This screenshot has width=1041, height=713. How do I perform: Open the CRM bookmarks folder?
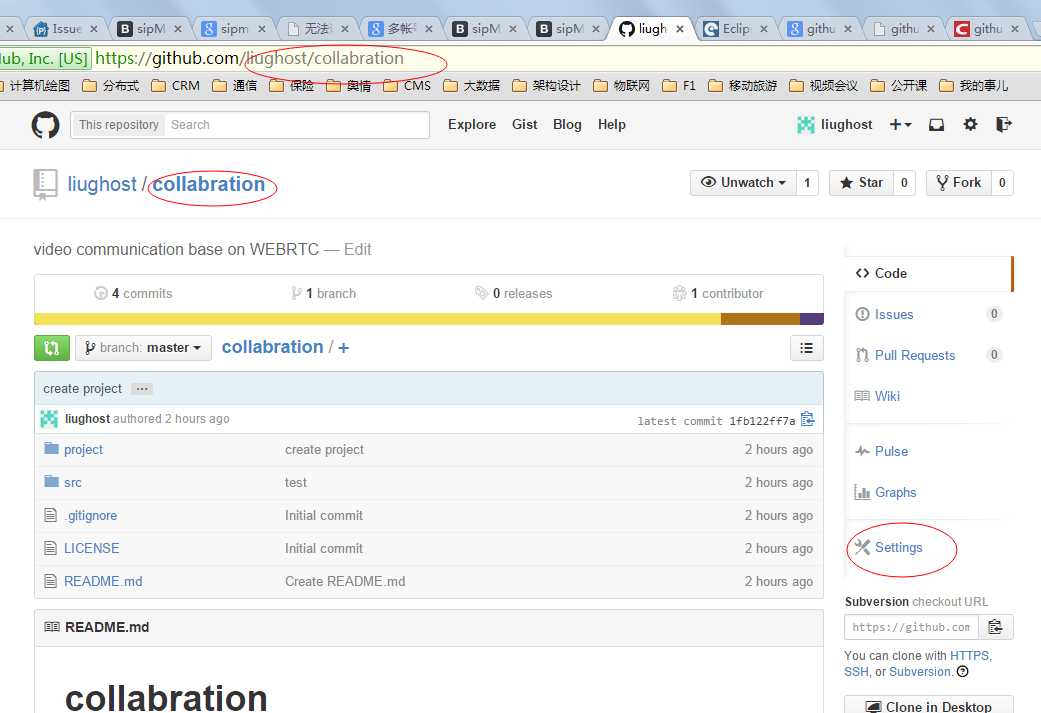click(x=176, y=86)
